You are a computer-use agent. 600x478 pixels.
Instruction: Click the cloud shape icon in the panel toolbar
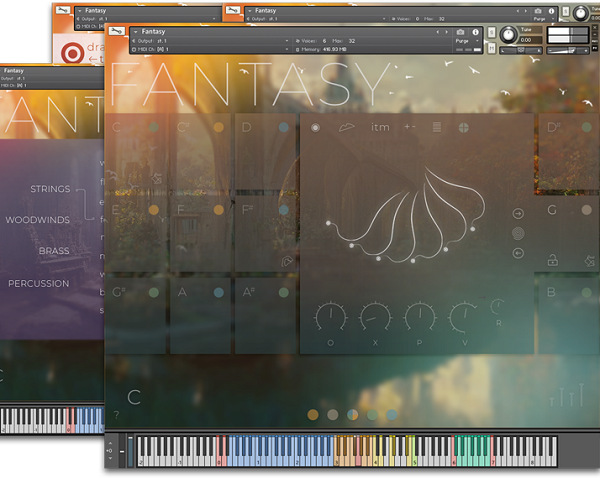pyautogui.click(x=346, y=127)
